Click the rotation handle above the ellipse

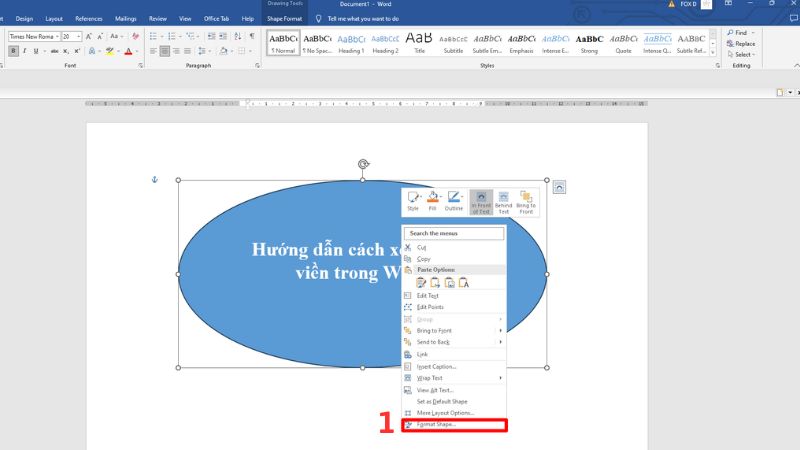363,164
